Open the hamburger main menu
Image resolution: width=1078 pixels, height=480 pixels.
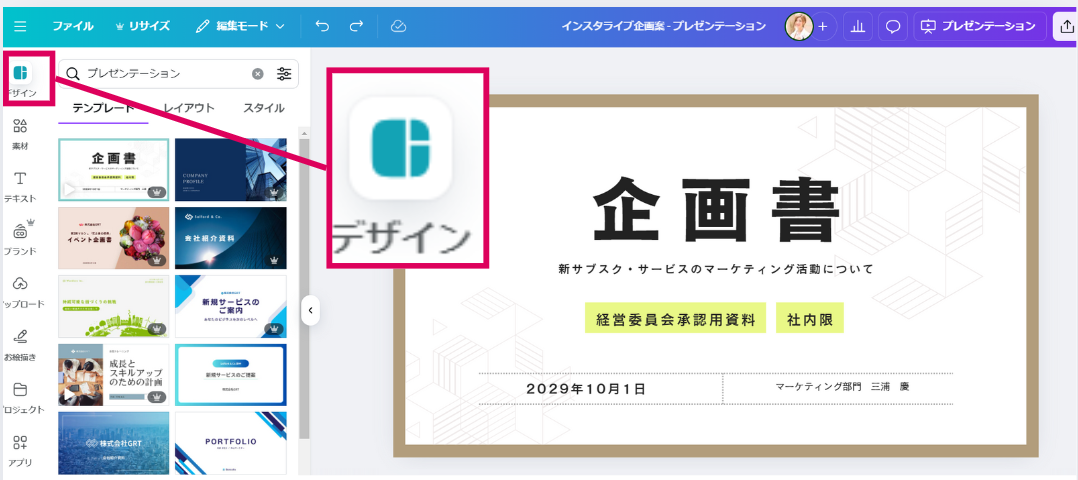coord(20,26)
